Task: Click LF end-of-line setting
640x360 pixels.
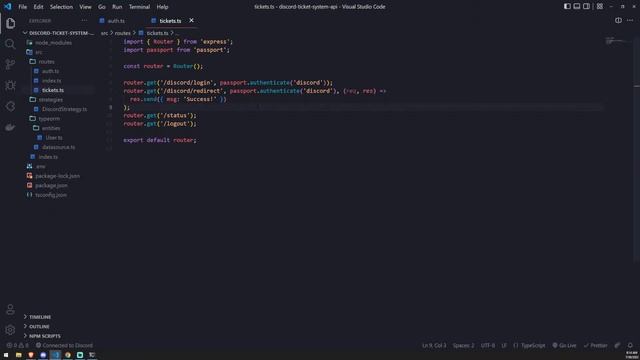Action: tap(504, 345)
